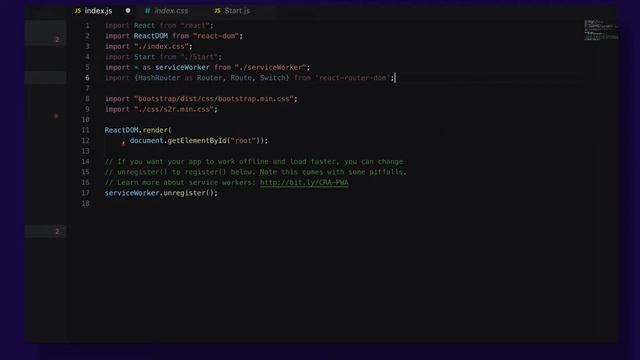The image size is (640, 360).
Task: Click "react-router-dom" import string
Action: point(353,78)
